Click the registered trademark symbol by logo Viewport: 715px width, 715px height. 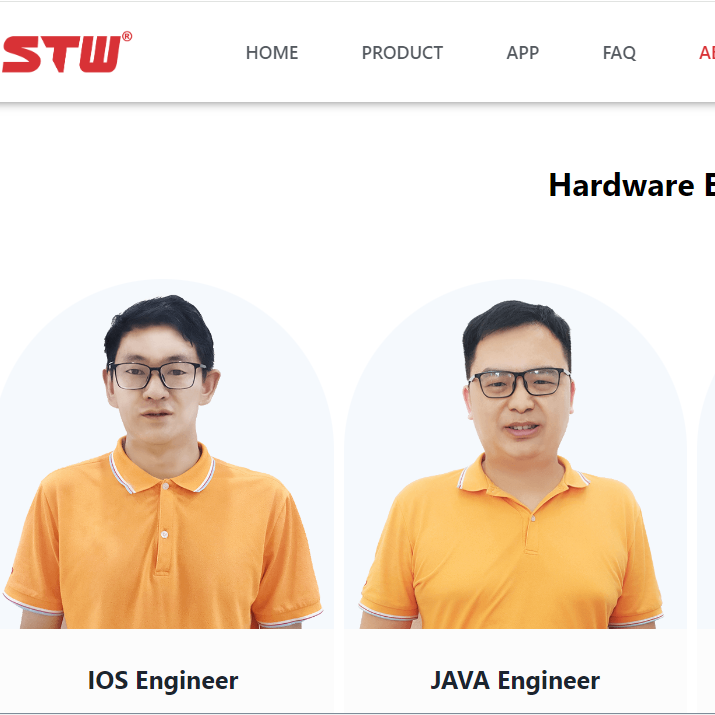[x=127, y=36]
